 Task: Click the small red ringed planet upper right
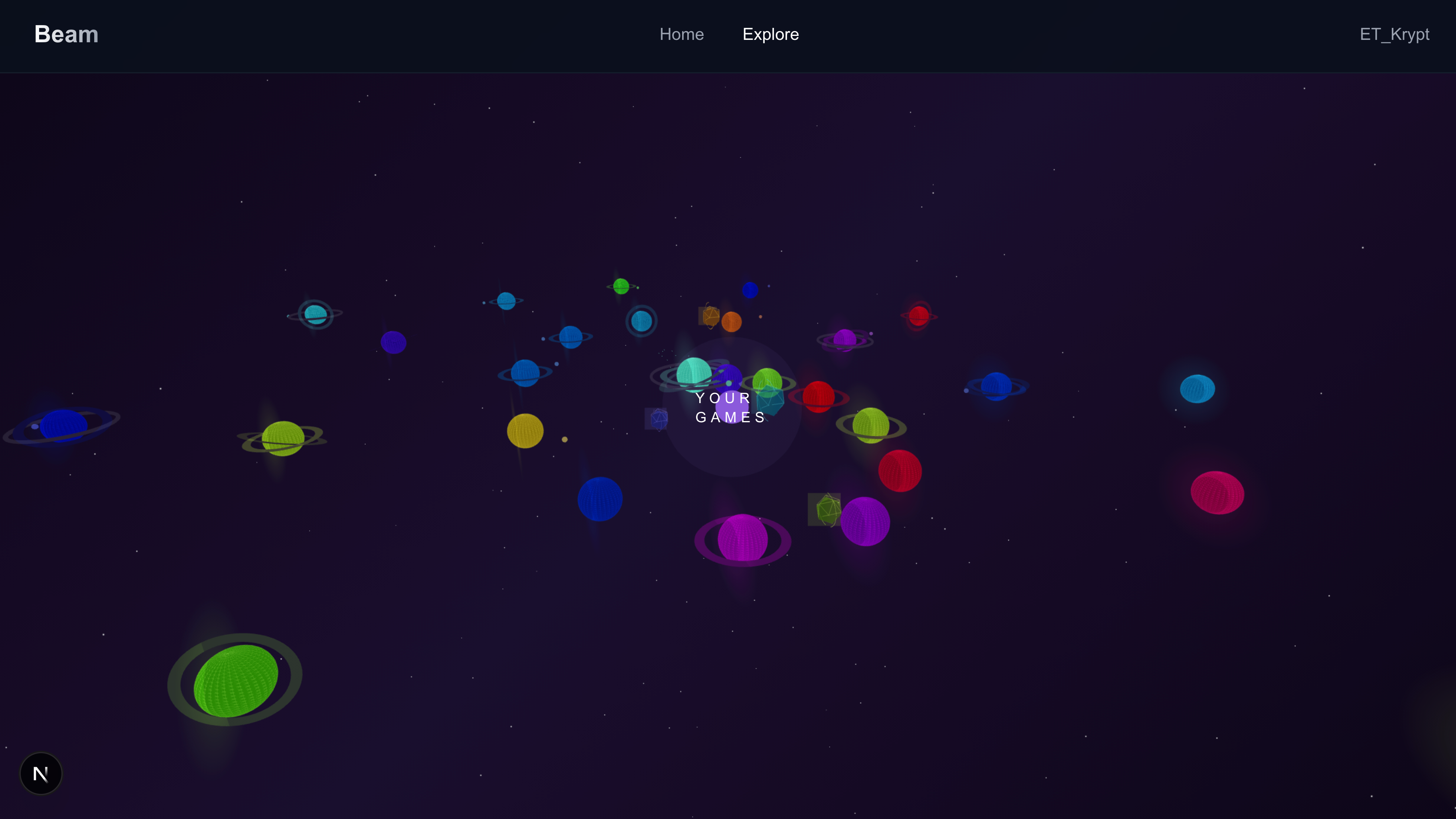pos(919,316)
